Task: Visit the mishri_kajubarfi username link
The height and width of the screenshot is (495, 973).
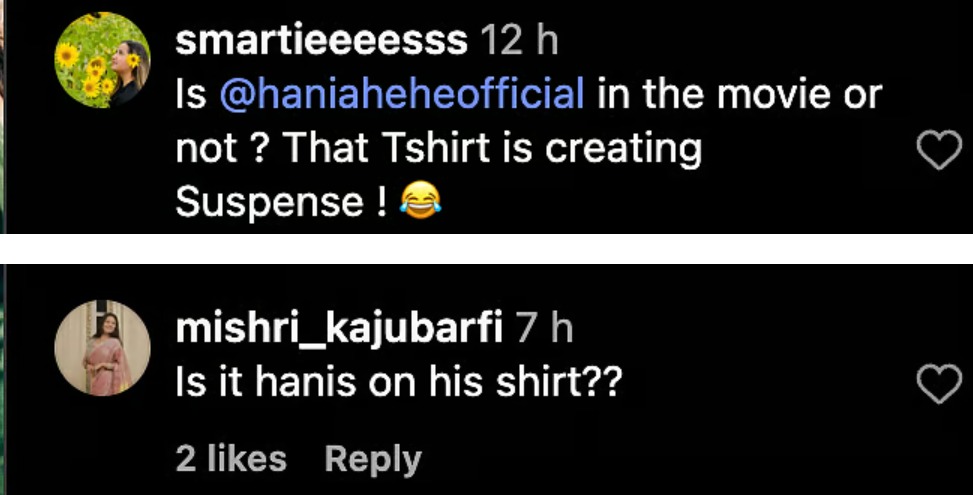Action: coord(339,329)
